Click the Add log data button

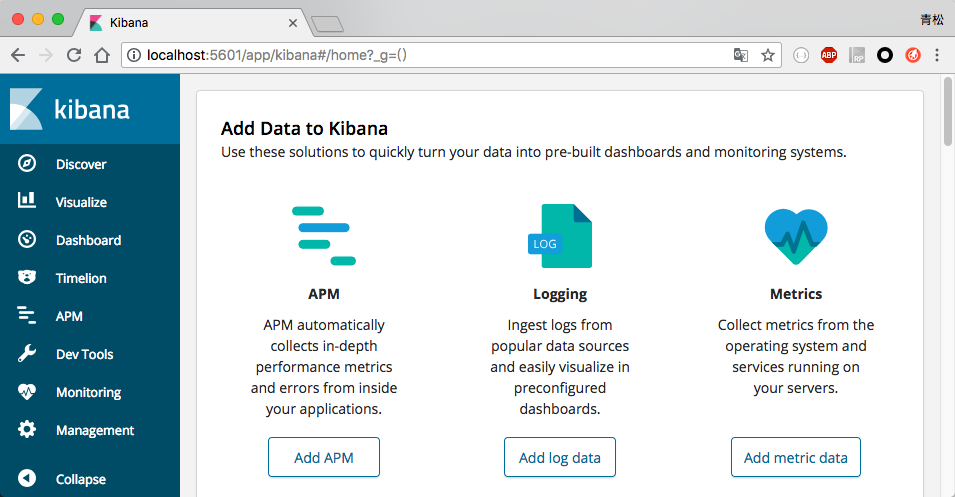tap(560, 457)
